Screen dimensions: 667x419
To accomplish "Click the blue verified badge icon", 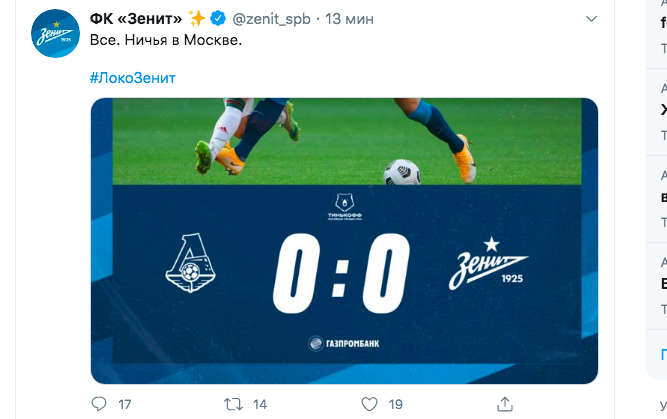I will click(218, 19).
